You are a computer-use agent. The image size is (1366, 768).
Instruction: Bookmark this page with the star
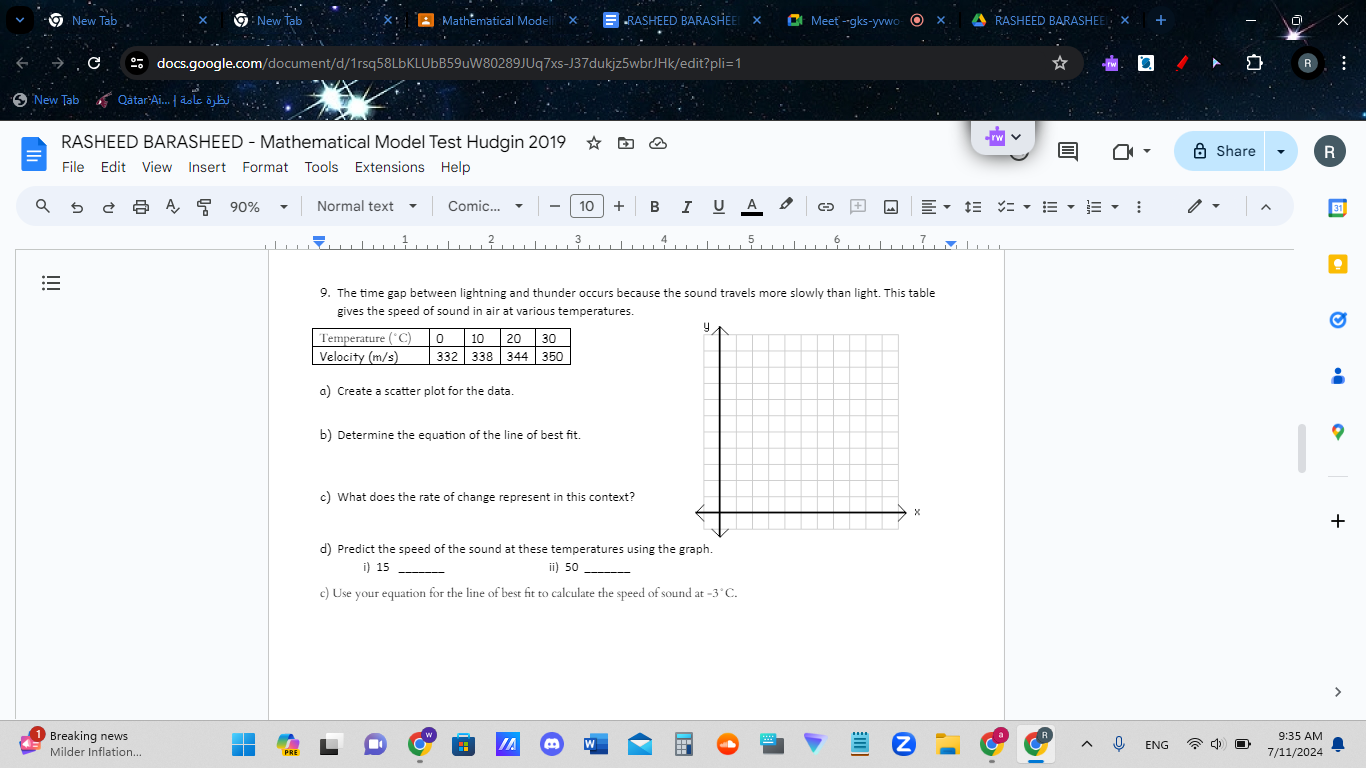pyautogui.click(x=1060, y=63)
